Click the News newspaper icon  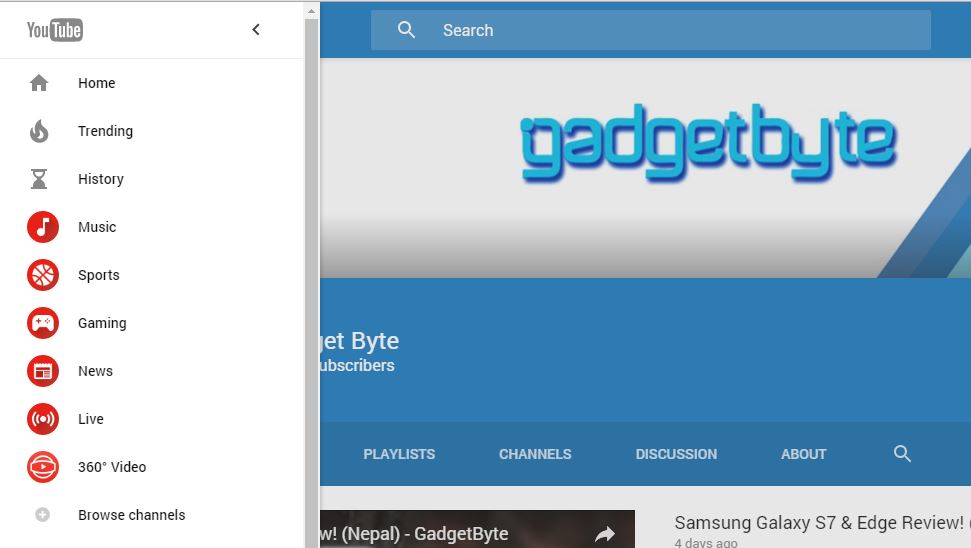(x=43, y=371)
